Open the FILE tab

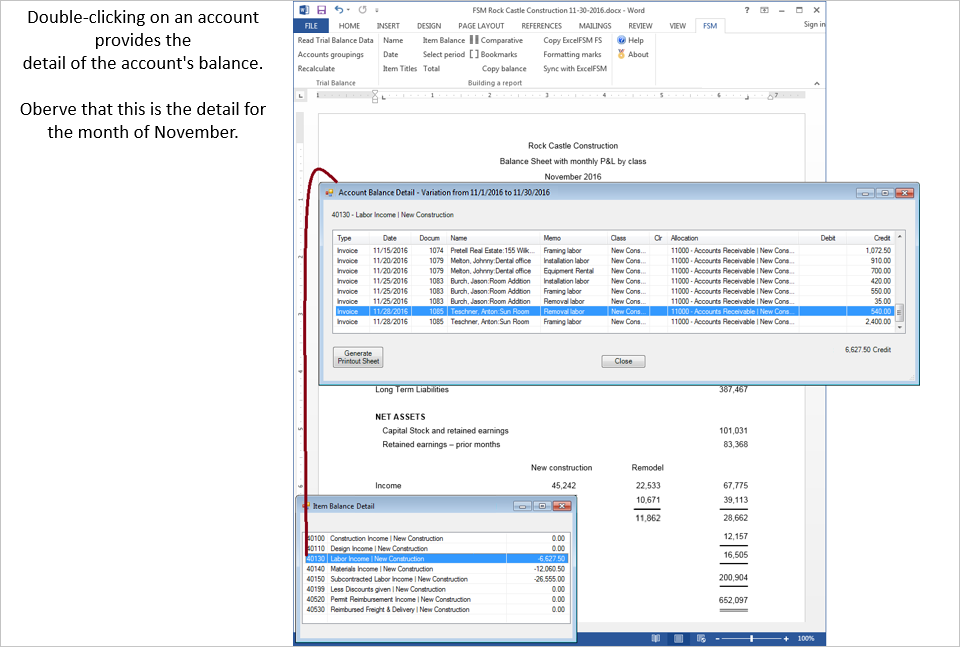(311, 26)
